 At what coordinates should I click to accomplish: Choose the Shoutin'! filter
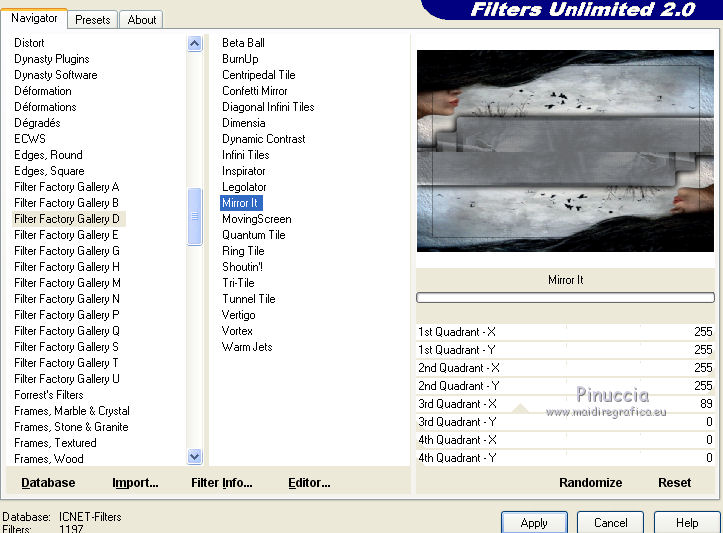coord(243,267)
